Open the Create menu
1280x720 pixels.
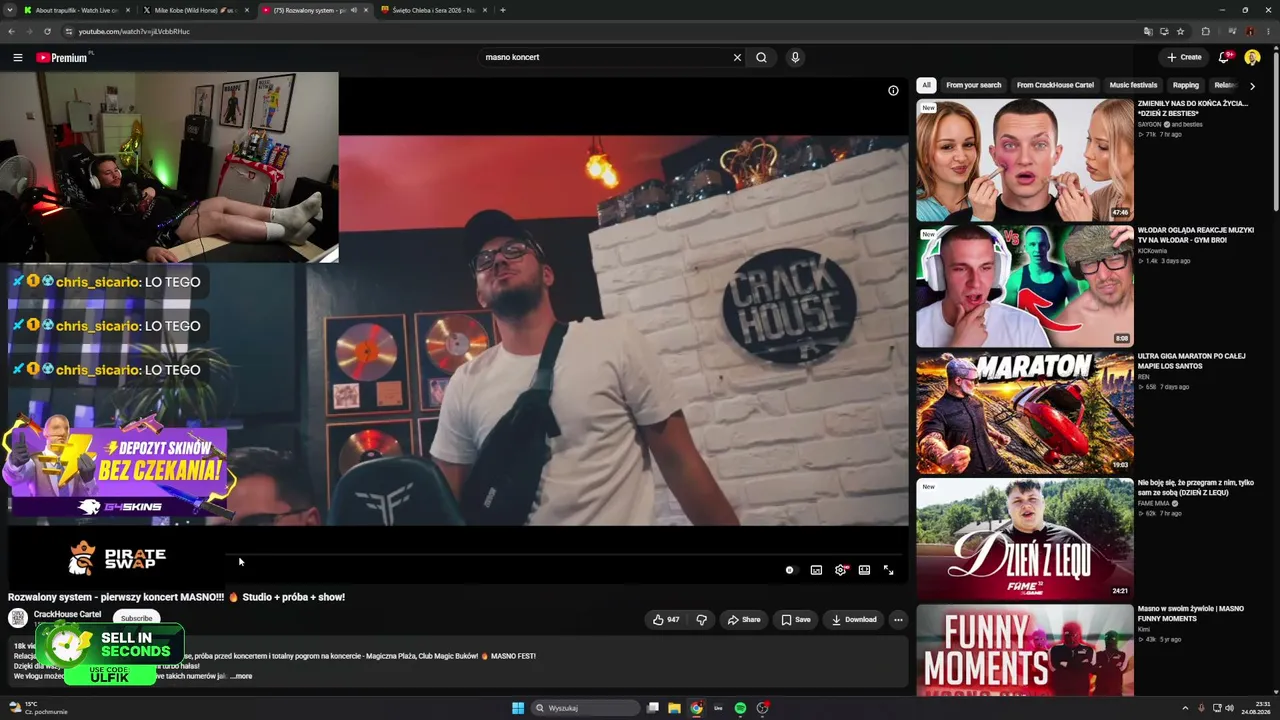1184,57
